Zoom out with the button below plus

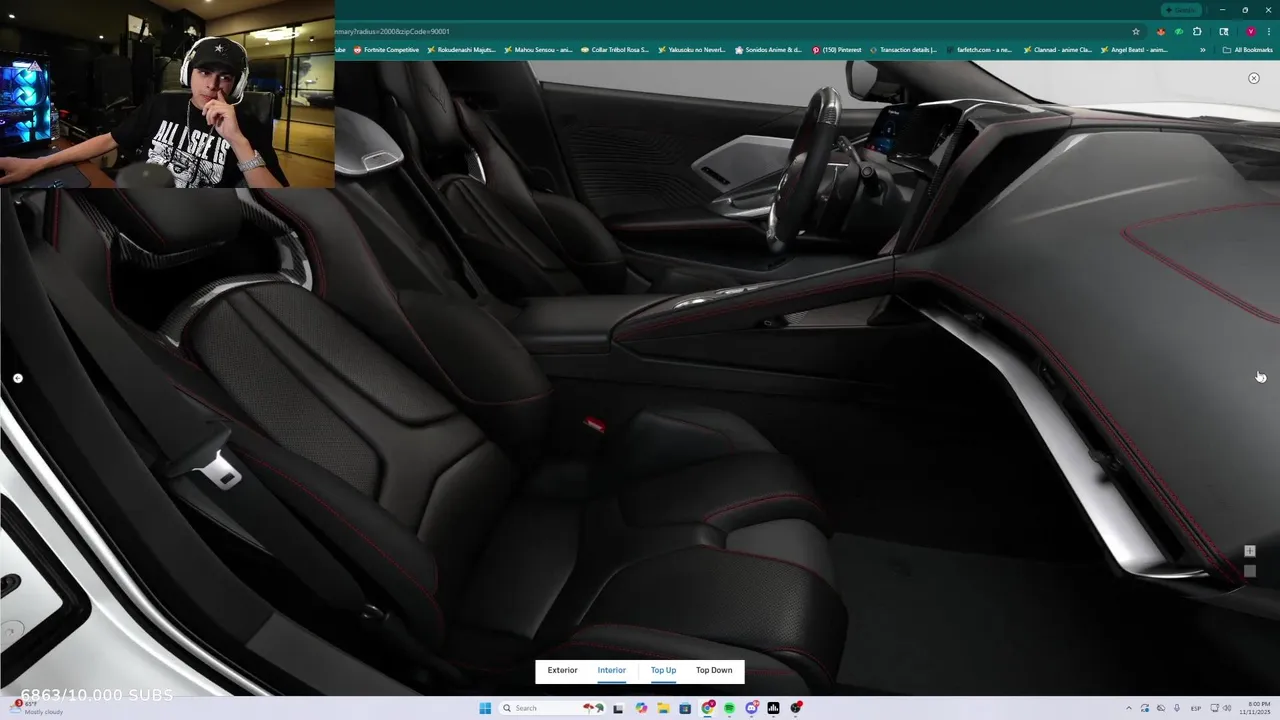pos(1249,571)
